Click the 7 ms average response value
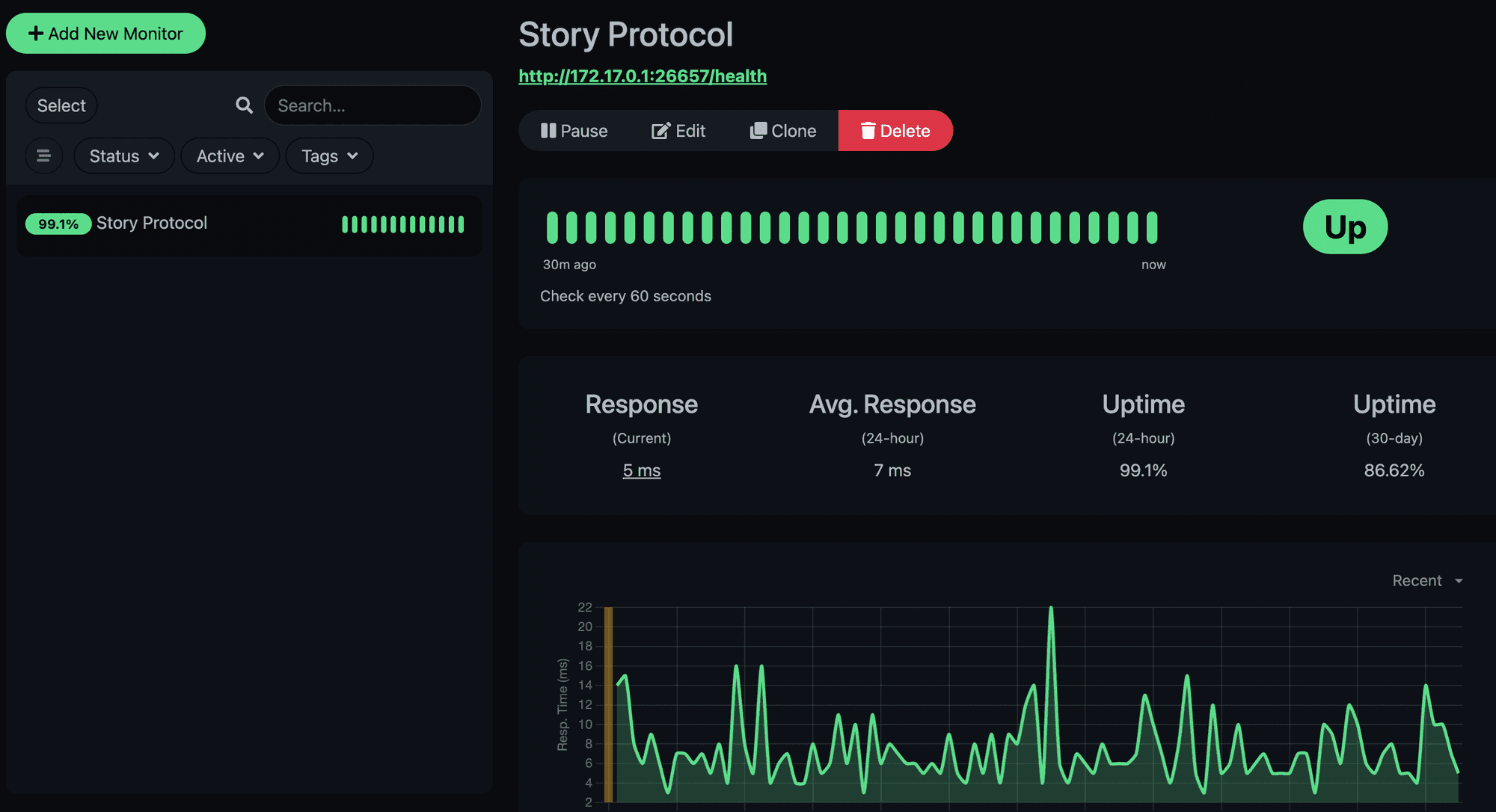Screen dimensions: 1496x812 point(892,470)
